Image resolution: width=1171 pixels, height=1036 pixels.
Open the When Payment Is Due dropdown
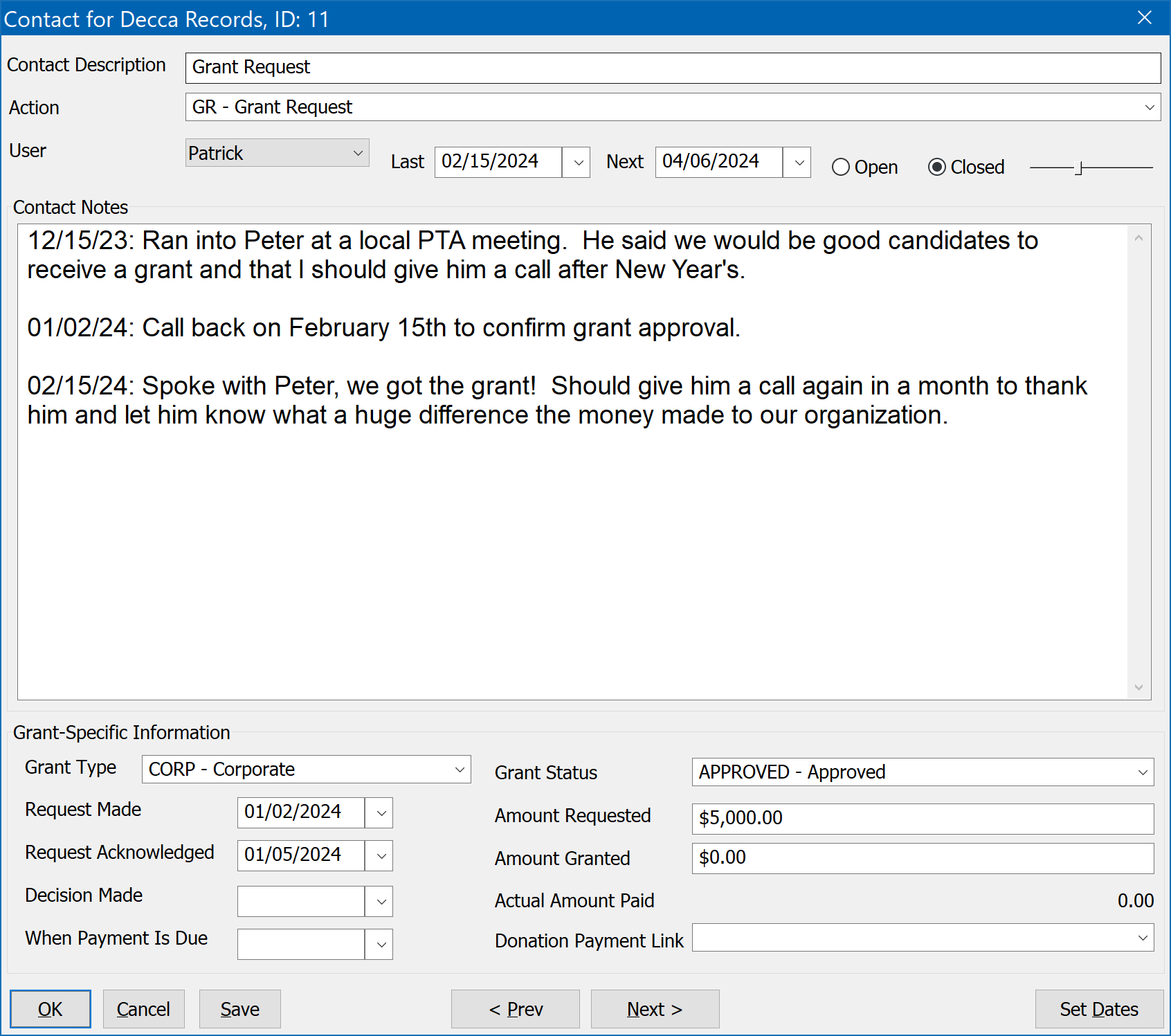pyautogui.click(x=379, y=945)
